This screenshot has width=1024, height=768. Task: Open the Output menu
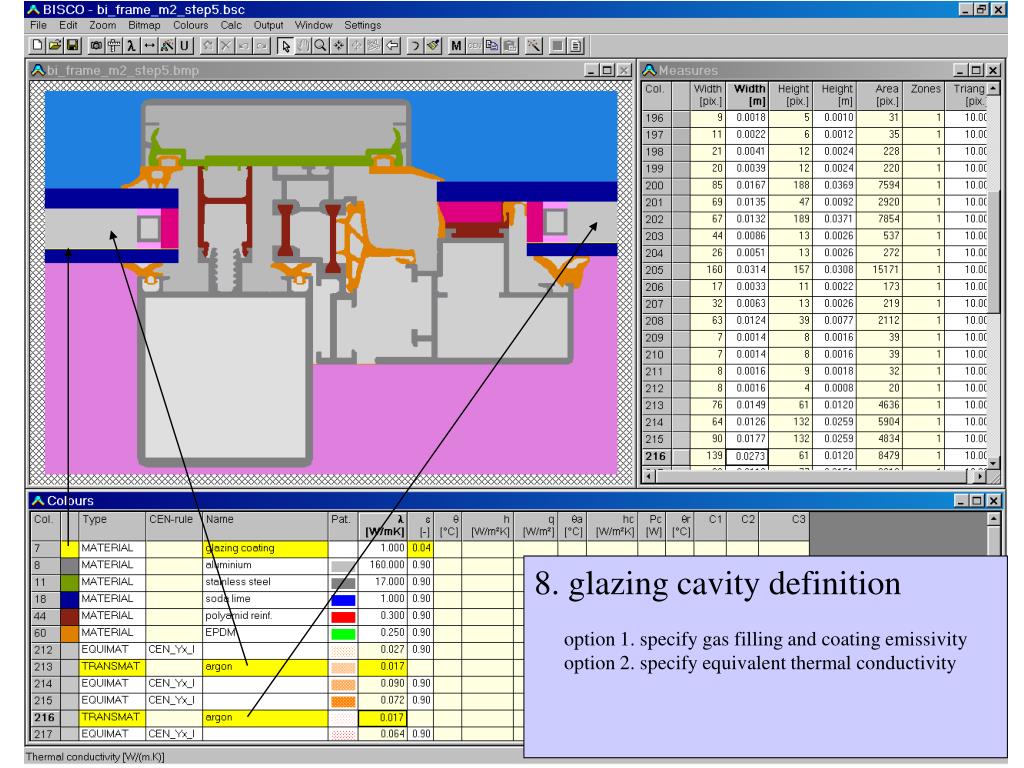click(x=268, y=25)
